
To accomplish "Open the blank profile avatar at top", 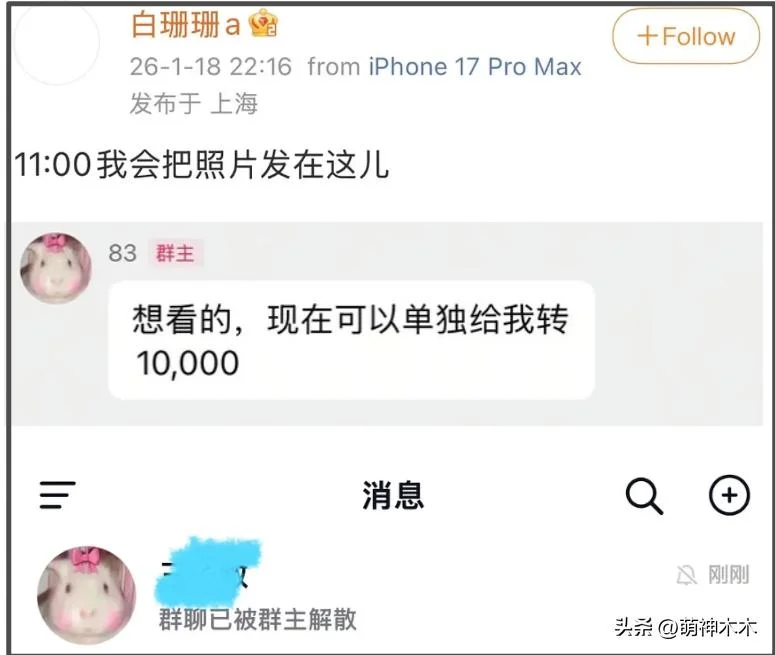I will (56, 43).
